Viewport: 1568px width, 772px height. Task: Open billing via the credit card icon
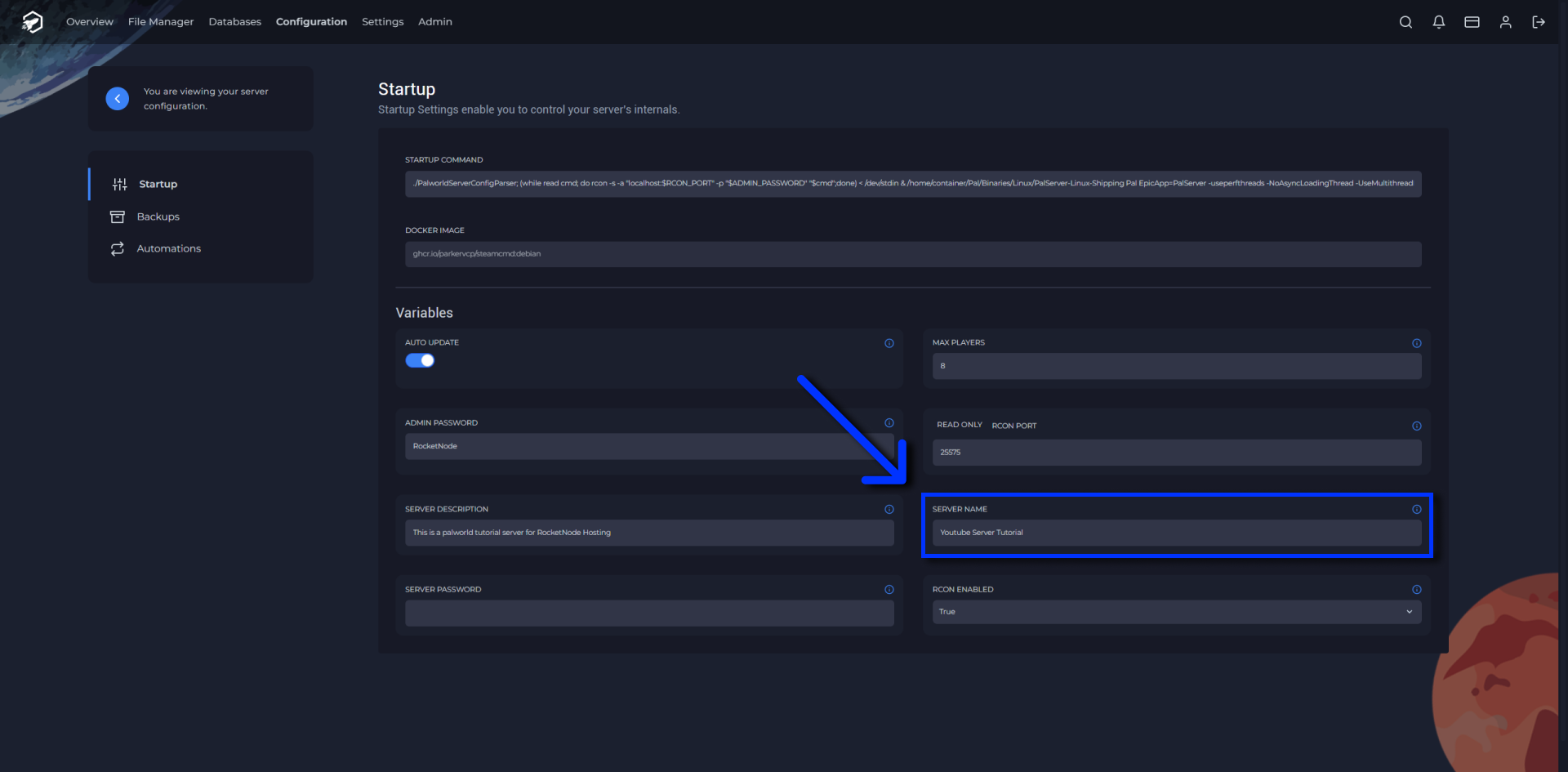coord(1472,22)
